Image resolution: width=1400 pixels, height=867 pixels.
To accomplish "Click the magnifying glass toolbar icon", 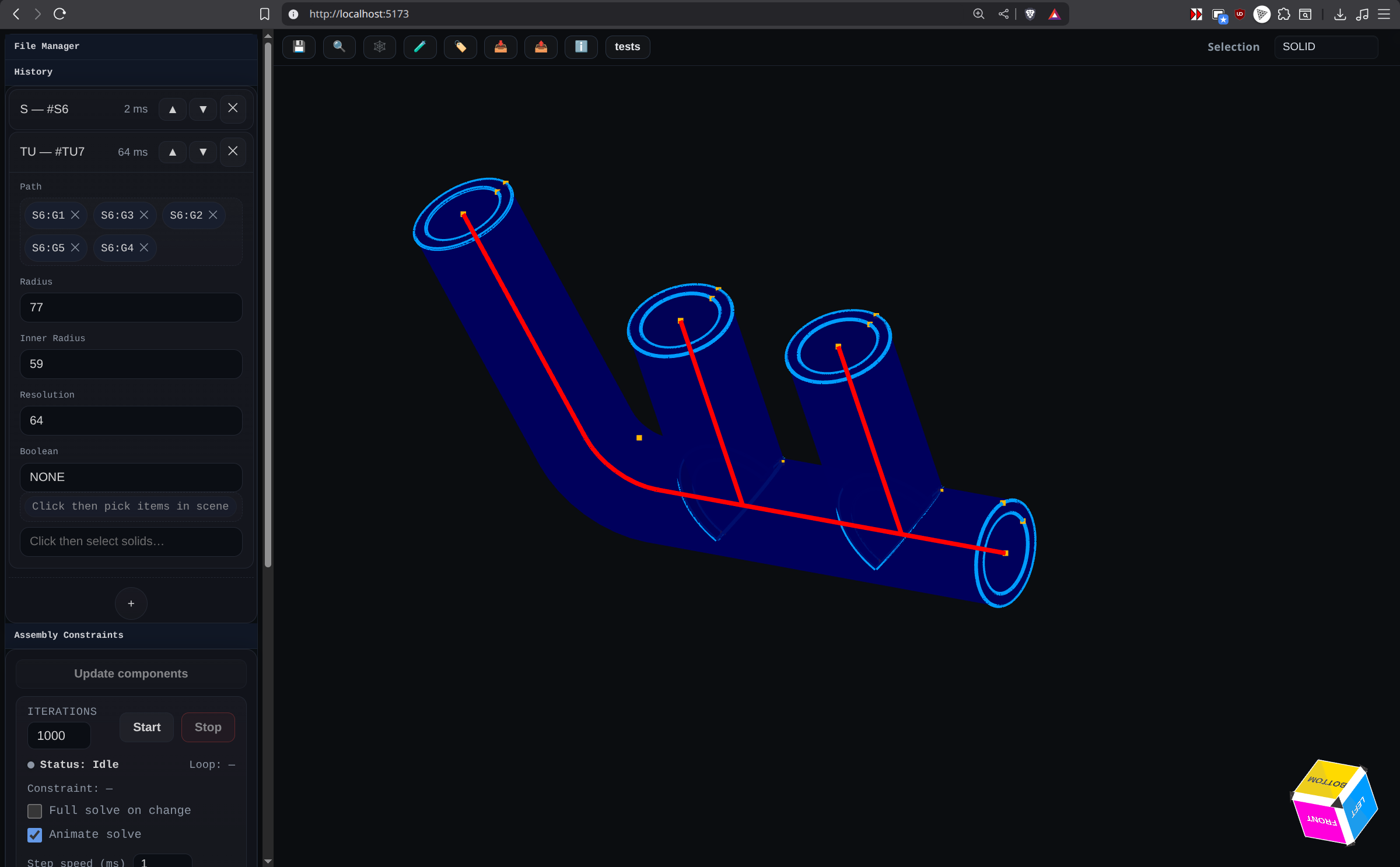I will [339, 47].
